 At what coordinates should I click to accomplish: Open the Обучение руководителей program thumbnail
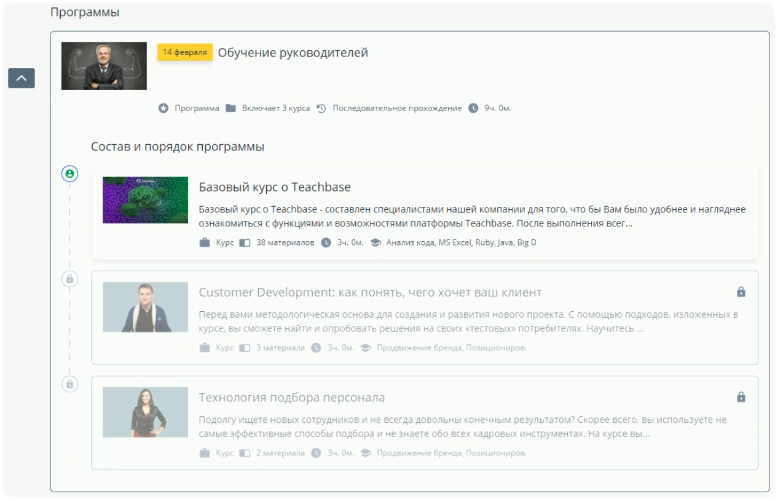point(104,66)
